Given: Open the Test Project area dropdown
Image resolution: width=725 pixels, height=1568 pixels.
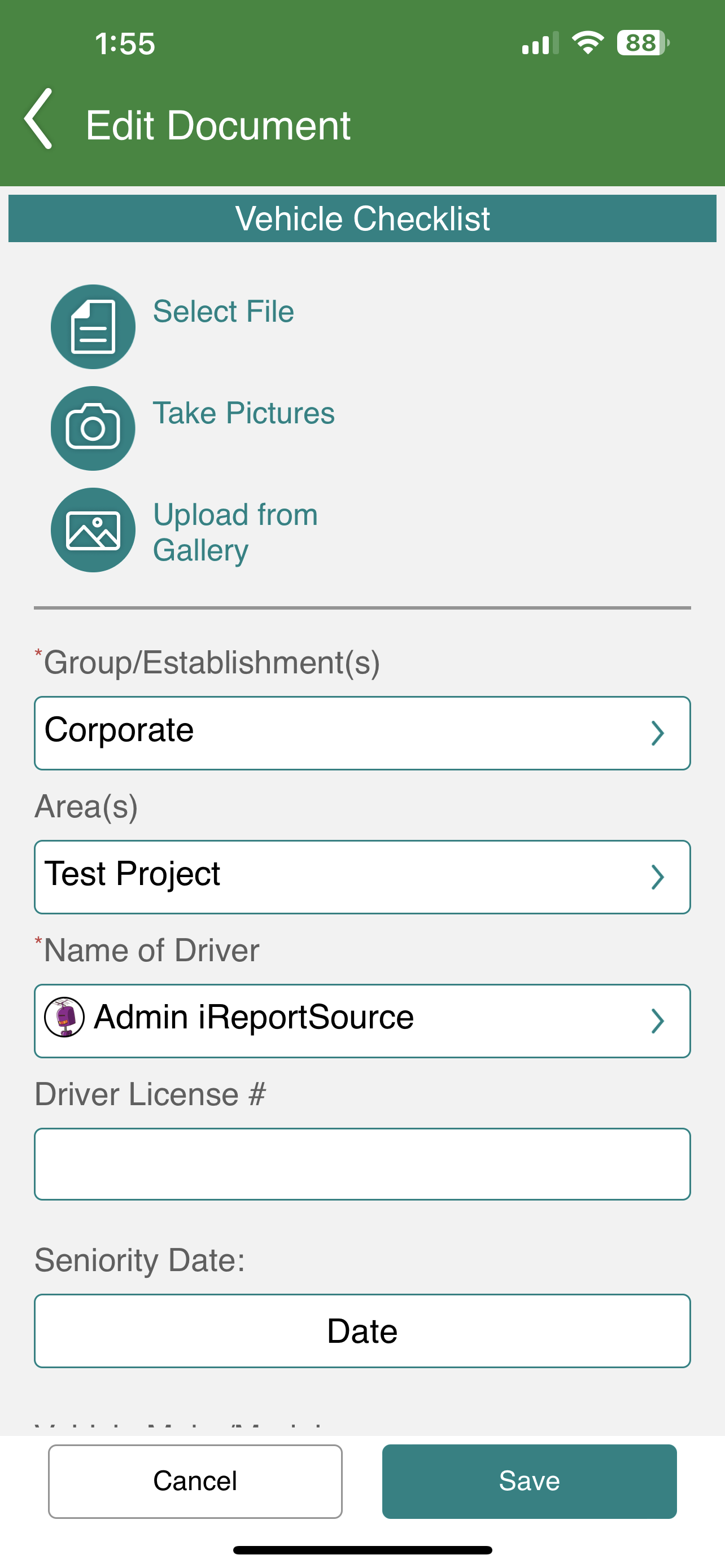Looking at the screenshot, I should click(362, 877).
